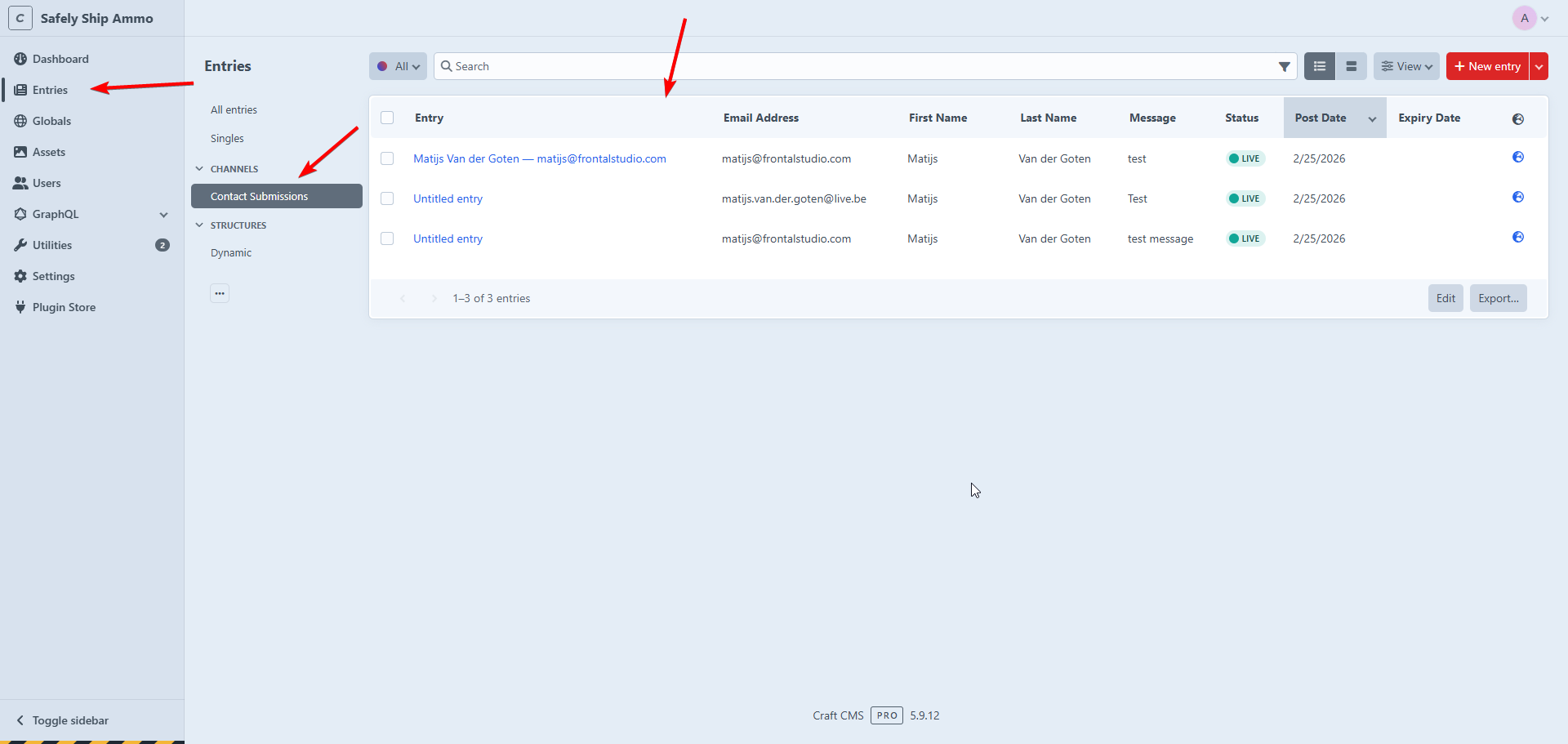This screenshot has width=1568, height=744.
Task: Check the entry with 'test message'
Action: [387, 238]
